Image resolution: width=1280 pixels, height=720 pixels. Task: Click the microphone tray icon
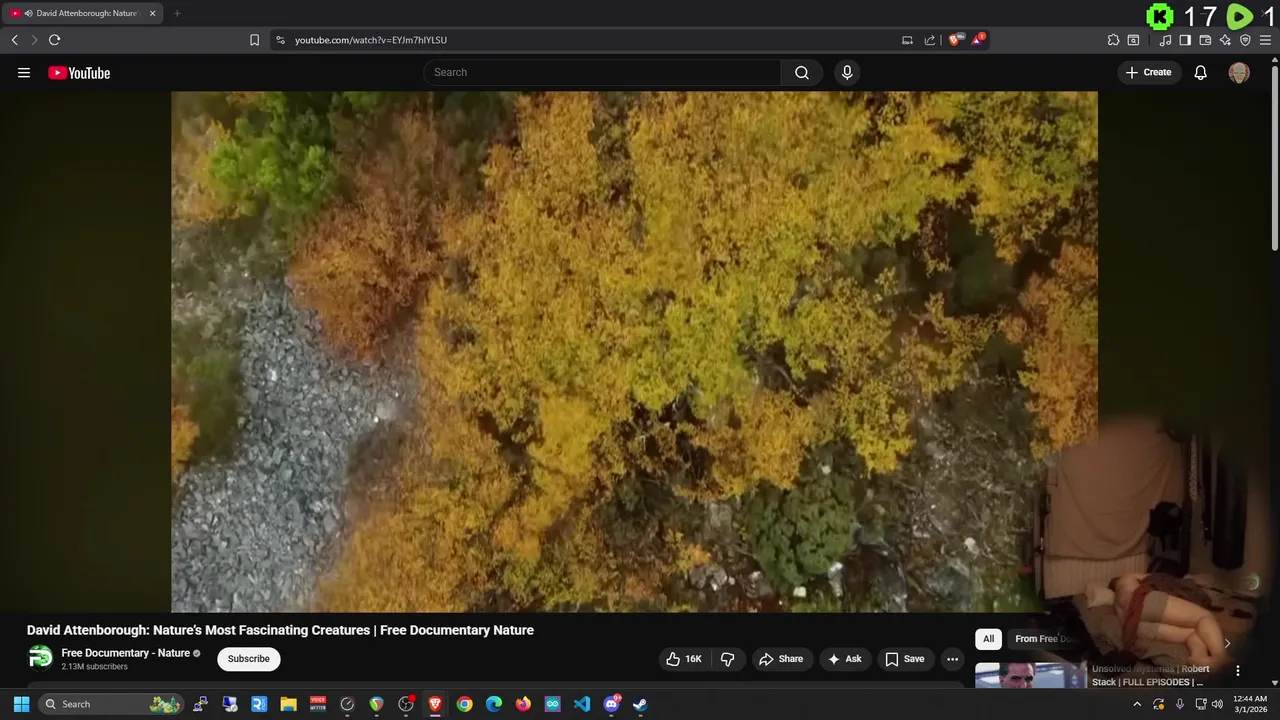tap(1180, 704)
